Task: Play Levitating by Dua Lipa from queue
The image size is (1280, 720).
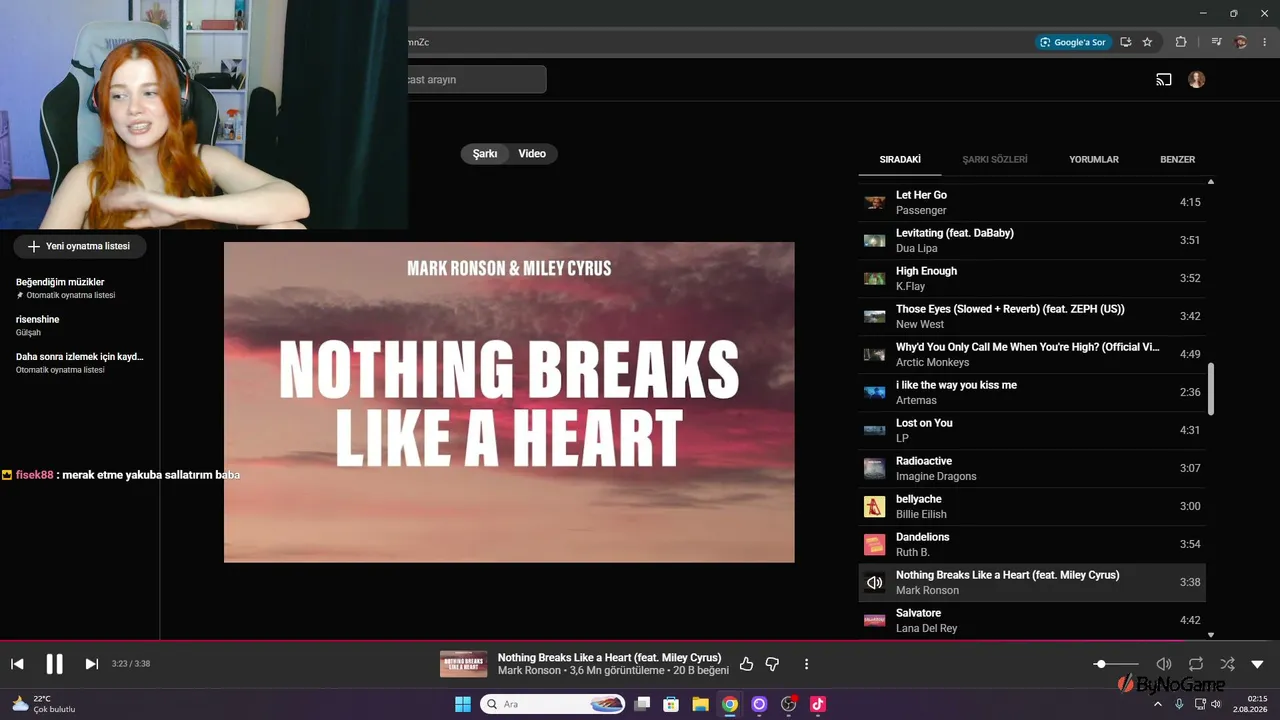Action: point(1032,241)
